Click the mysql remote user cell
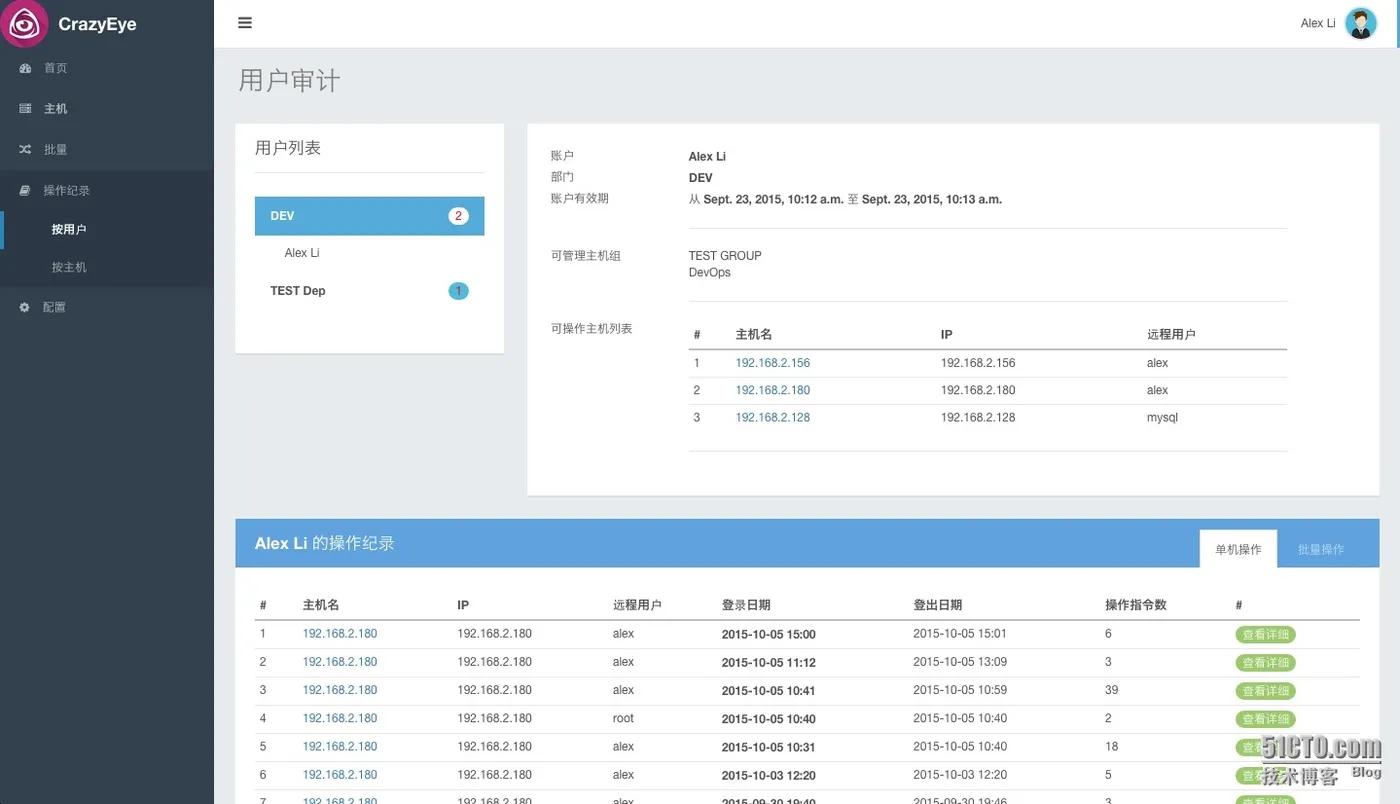Viewport: 1400px width, 804px height. [x=1162, y=417]
